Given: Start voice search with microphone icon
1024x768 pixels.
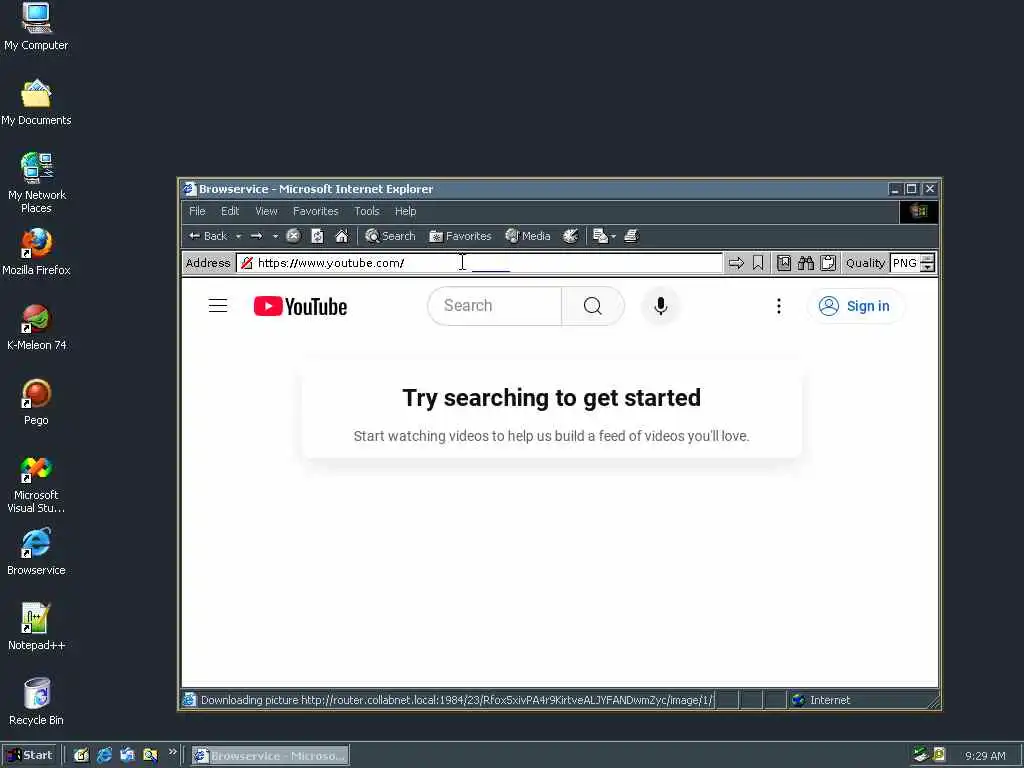Looking at the screenshot, I should [x=661, y=306].
